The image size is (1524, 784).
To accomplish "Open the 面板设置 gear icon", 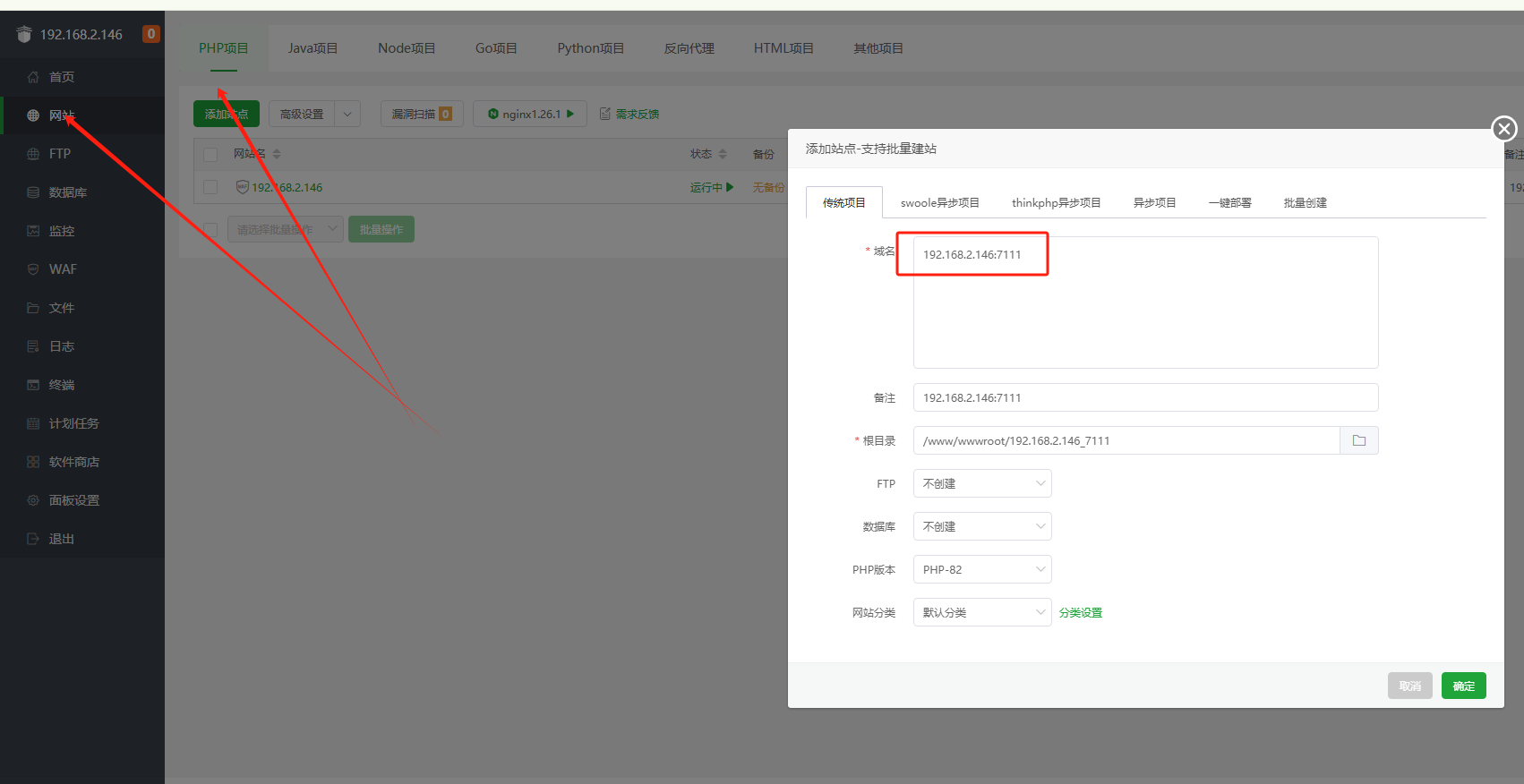I will tap(33, 500).
